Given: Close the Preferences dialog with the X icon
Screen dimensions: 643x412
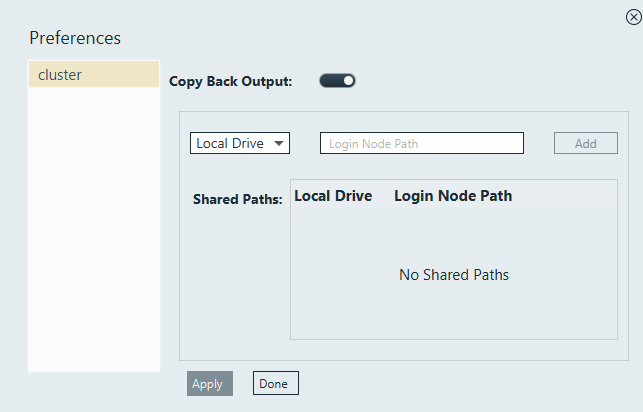Looking at the screenshot, I should [x=632, y=15].
